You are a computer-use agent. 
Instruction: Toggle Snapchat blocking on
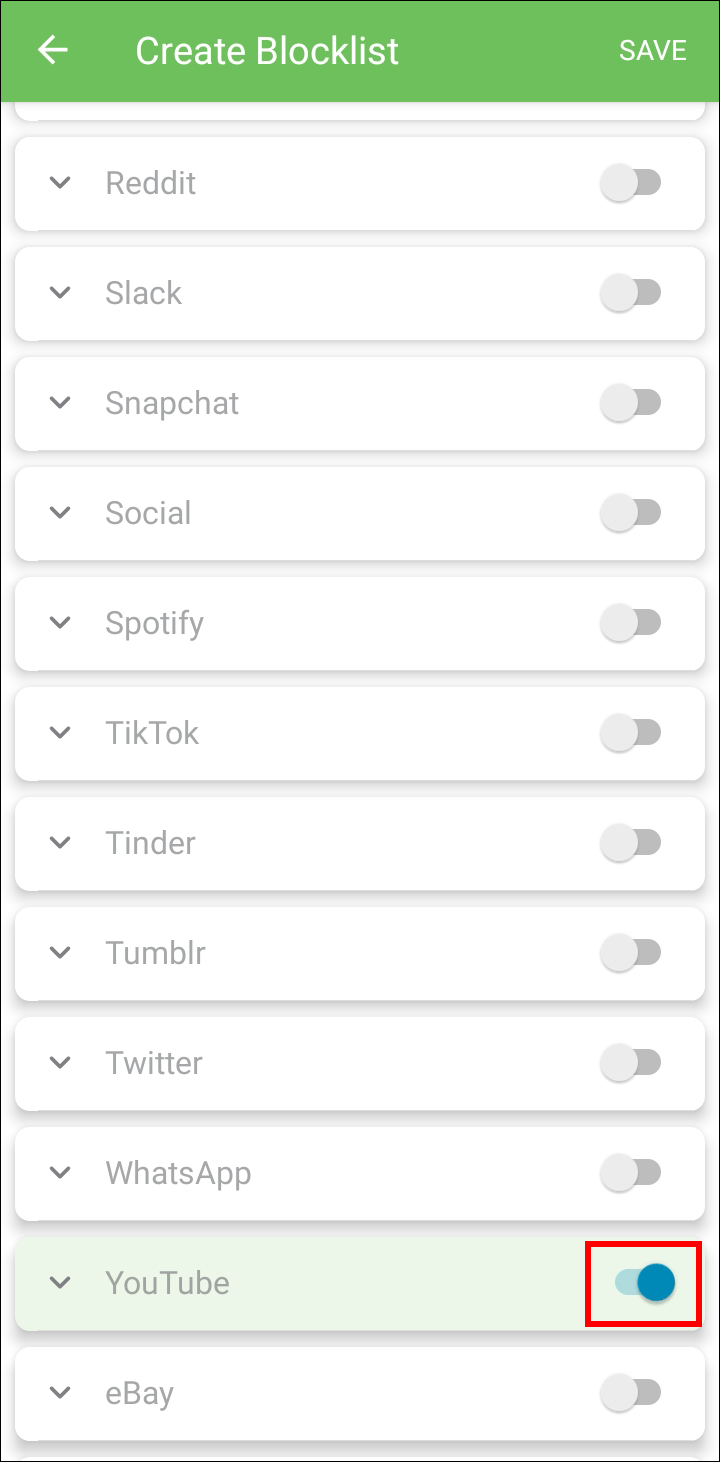(631, 403)
